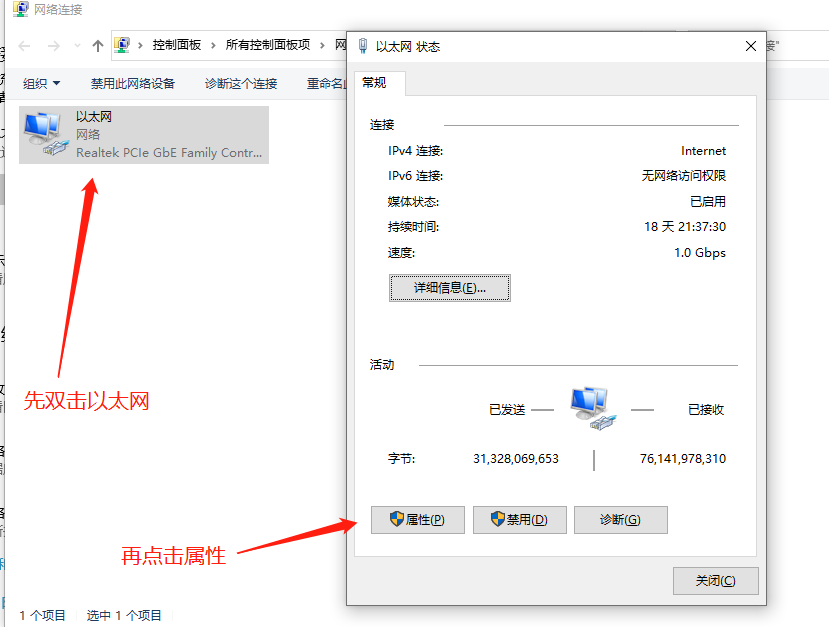Navigate forward with the forward arrow
This screenshot has width=829, height=627.
pos(53,46)
